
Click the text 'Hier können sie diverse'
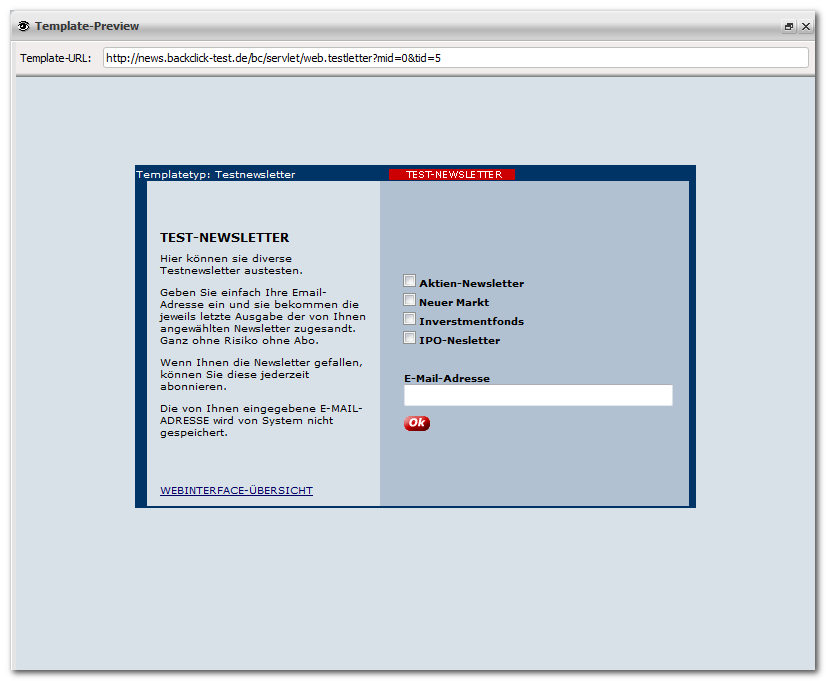pyautogui.click(x=226, y=259)
